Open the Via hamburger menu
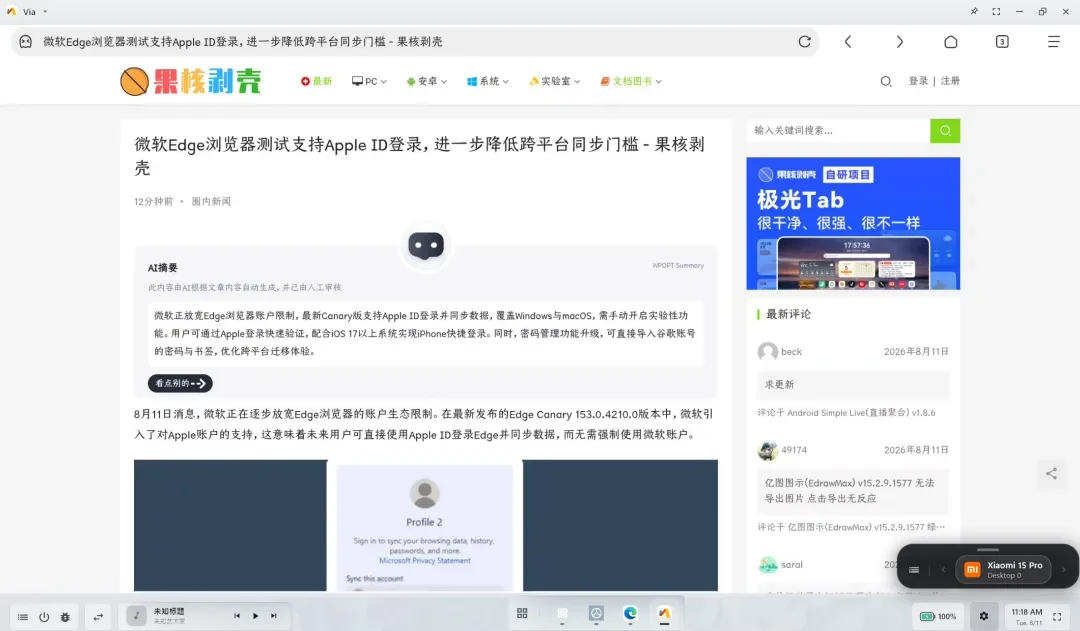The width and height of the screenshot is (1080, 631). (1053, 41)
